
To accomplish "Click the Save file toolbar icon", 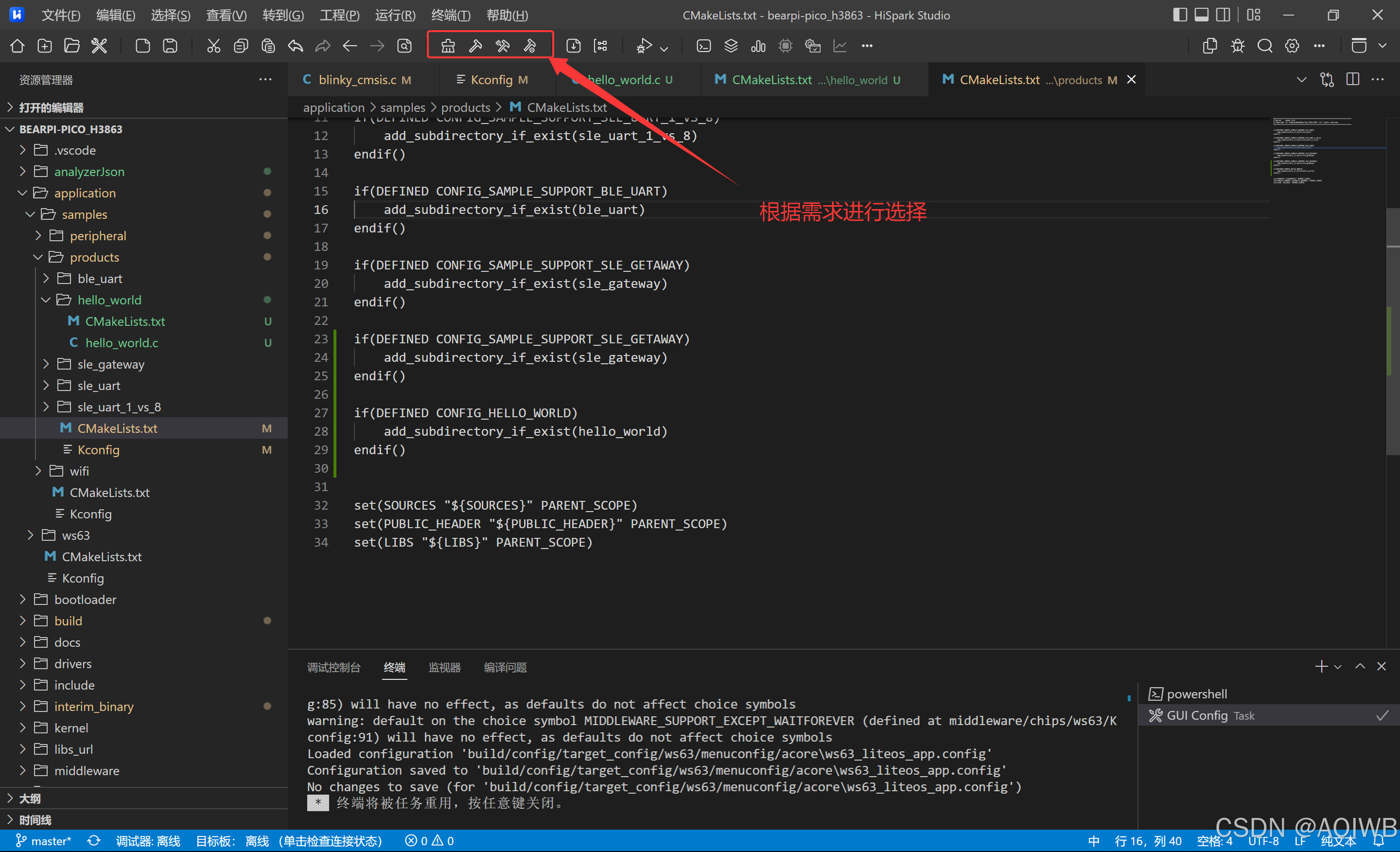I will [x=170, y=46].
